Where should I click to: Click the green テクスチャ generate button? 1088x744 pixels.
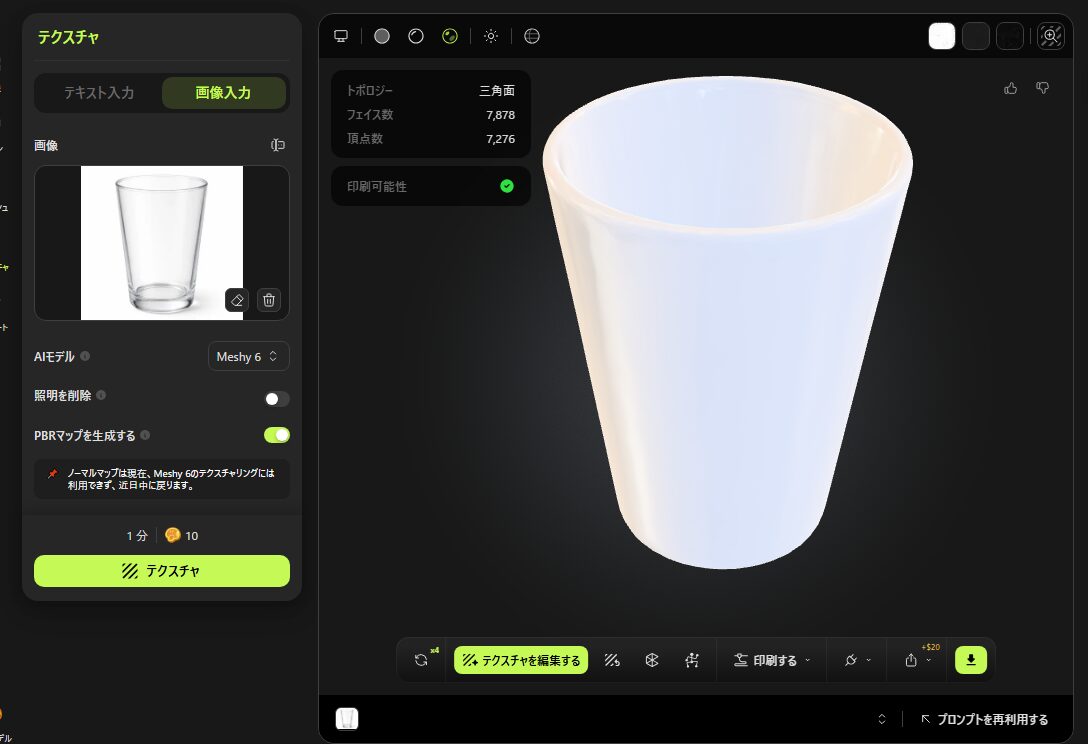pyautogui.click(x=162, y=571)
